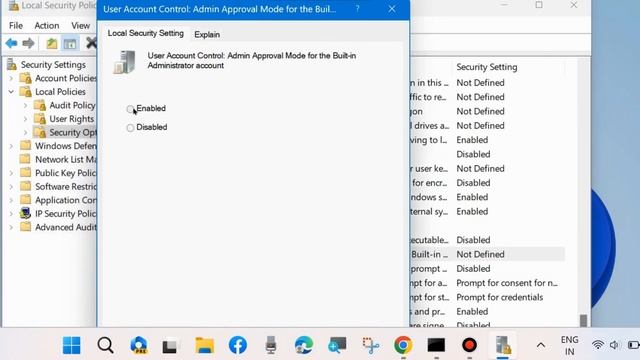The image size is (640, 360).
Task: Click the IP Security Policies icon
Action: tap(25, 213)
